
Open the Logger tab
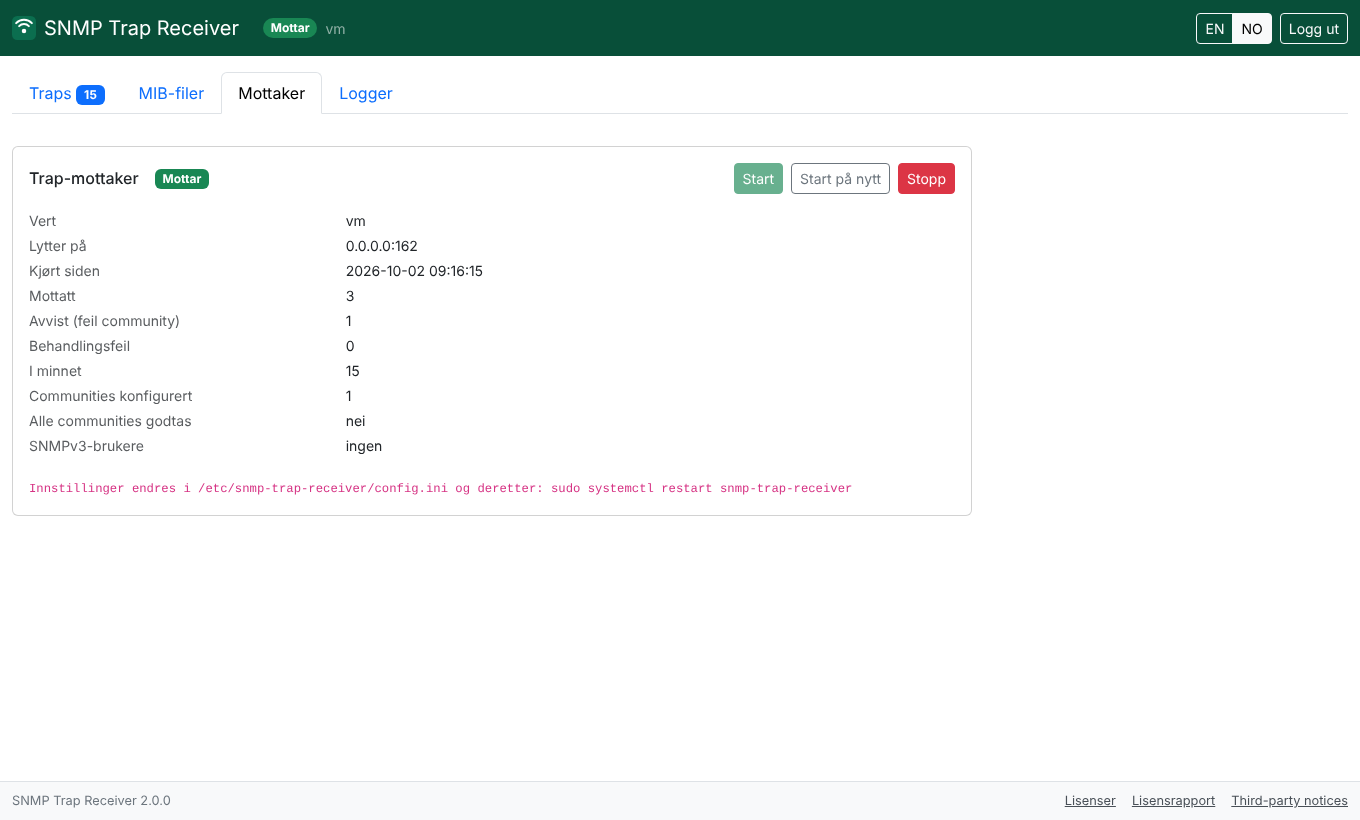pyautogui.click(x=366, y=93)
